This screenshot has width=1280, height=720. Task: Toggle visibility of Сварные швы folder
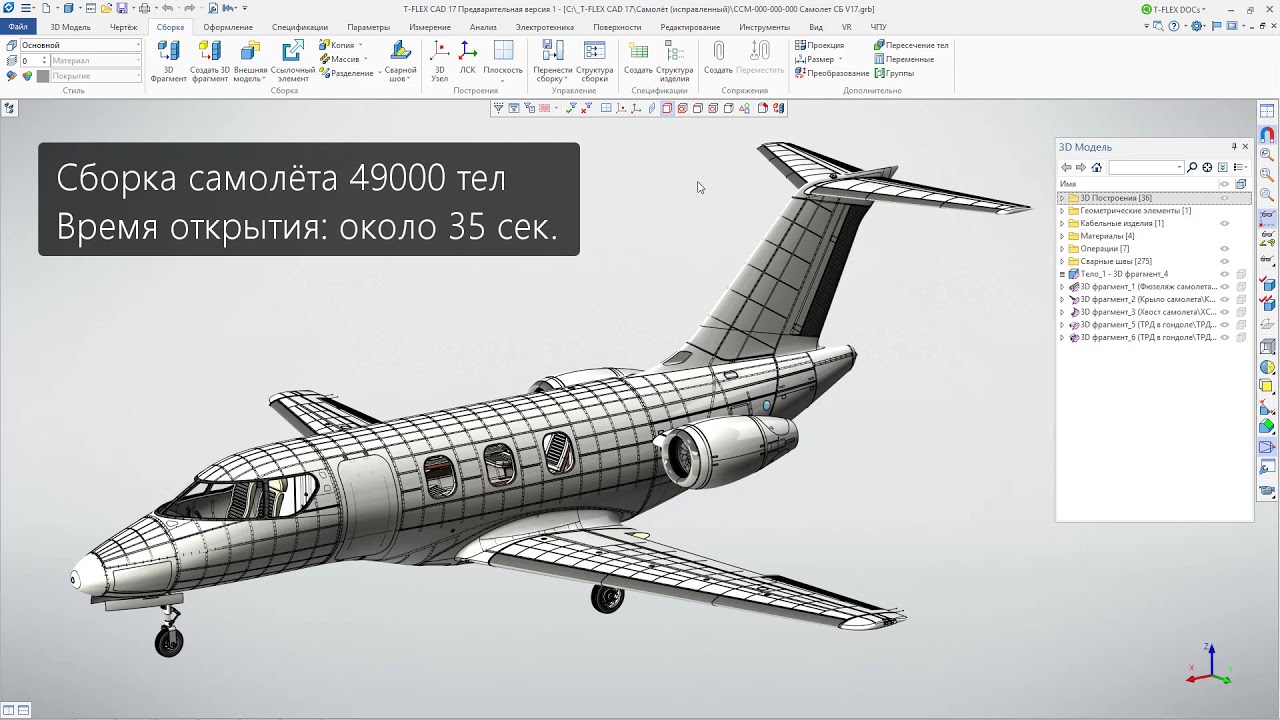(x=1224, y=261)
